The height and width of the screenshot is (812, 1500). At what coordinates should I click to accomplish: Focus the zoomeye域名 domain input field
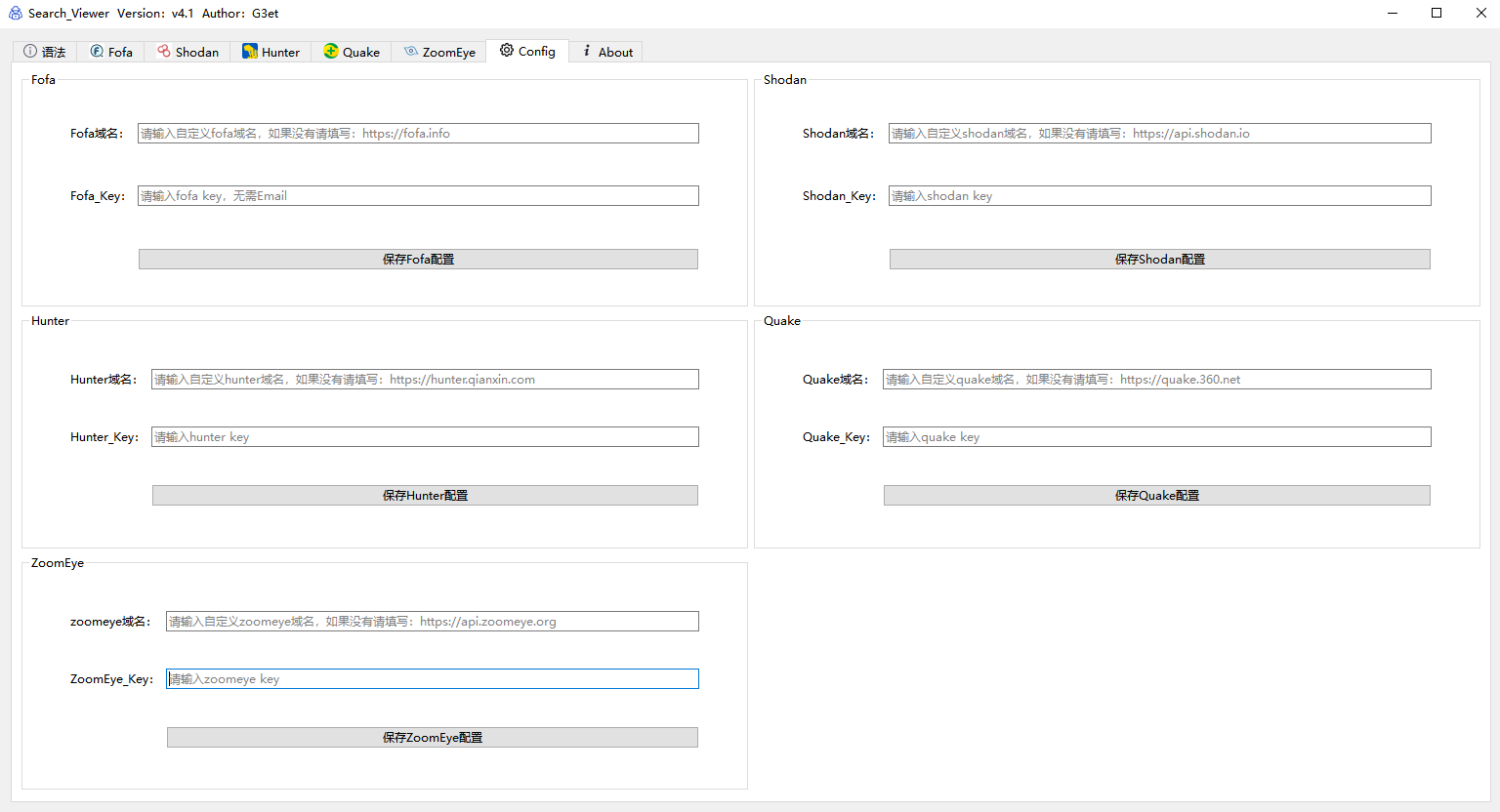click(x=433, y=622)
